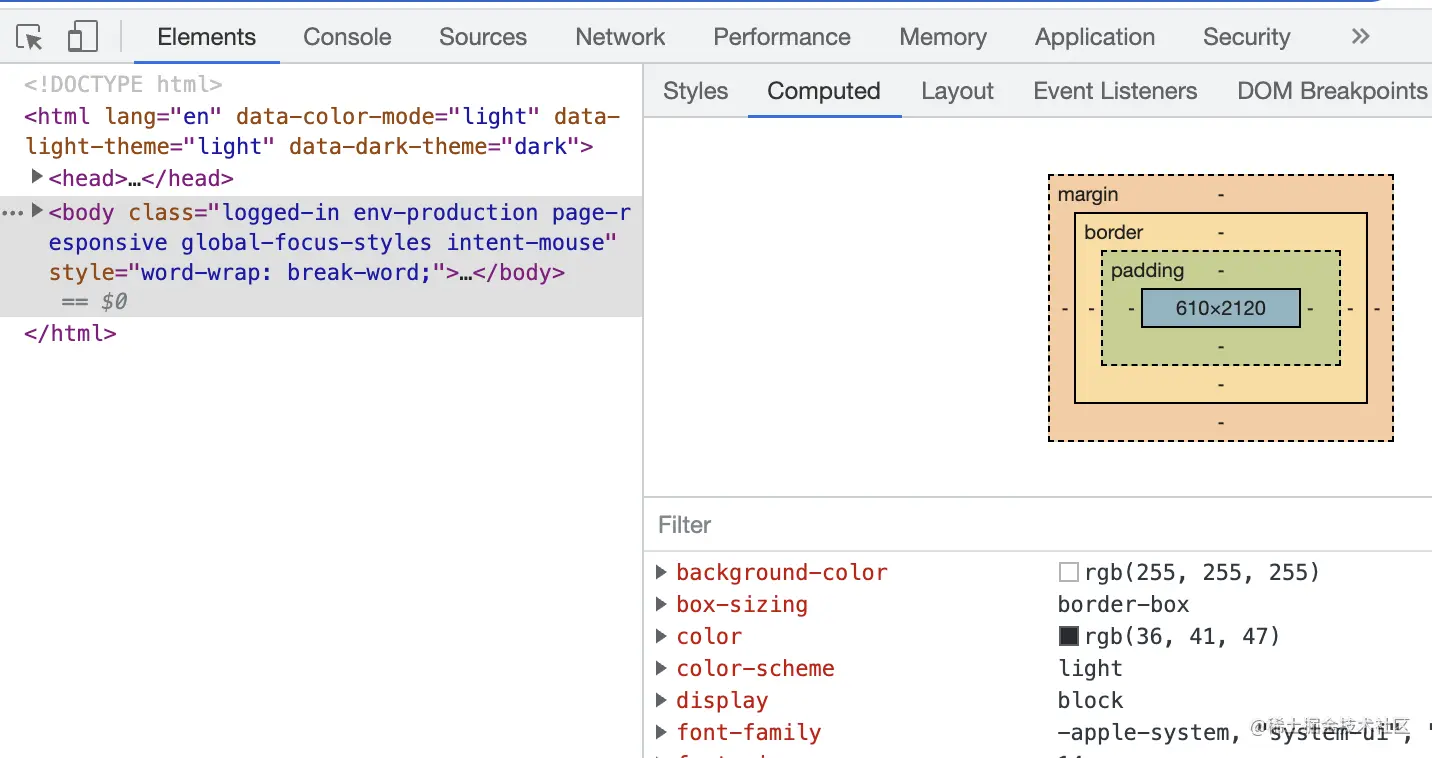Expand the head element node
1432x758 pixels.
(x=37, y=177)
